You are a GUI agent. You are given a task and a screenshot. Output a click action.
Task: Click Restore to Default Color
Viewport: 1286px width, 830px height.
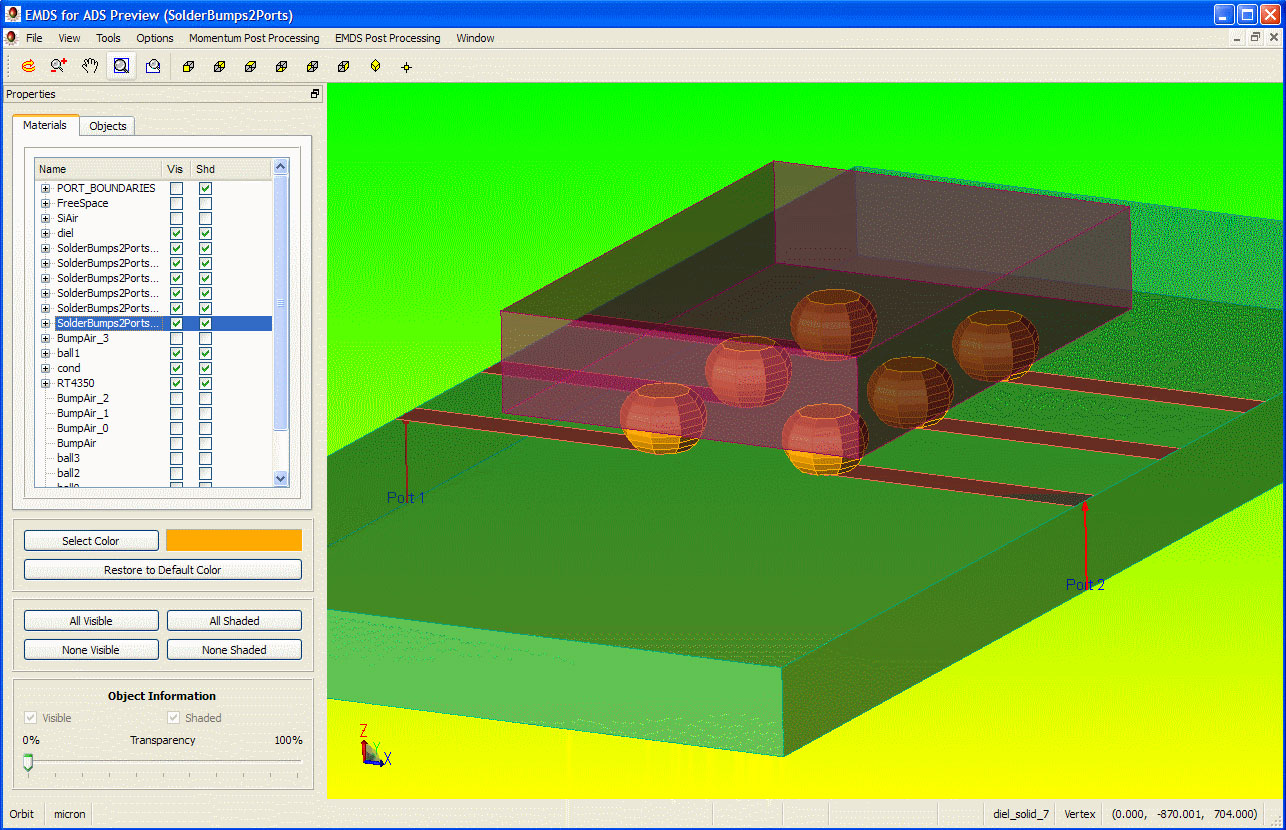click(x=162, y=569)
